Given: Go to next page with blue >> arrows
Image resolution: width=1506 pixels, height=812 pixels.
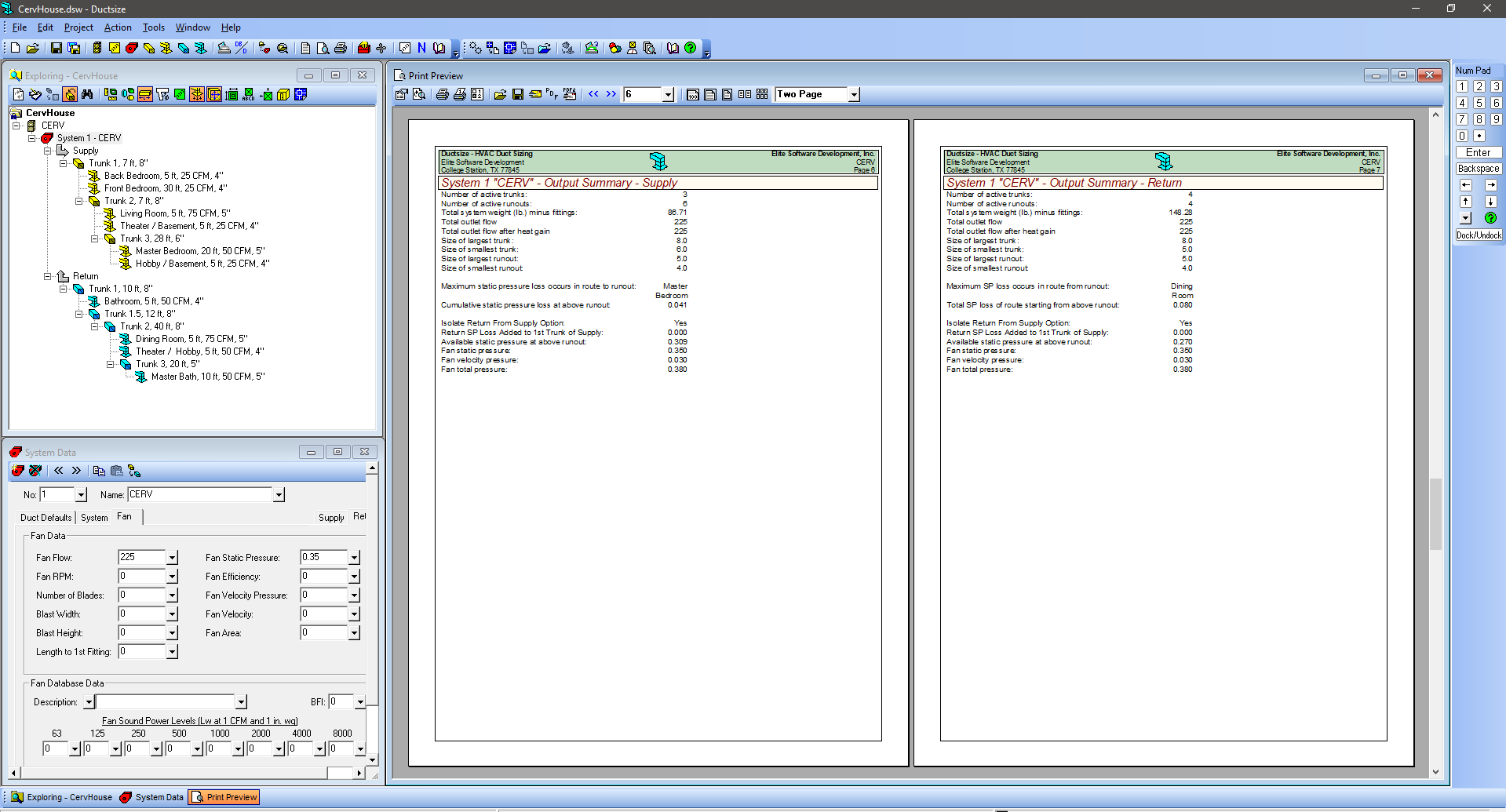Looking at the screenshot, I should pos(611,94).
